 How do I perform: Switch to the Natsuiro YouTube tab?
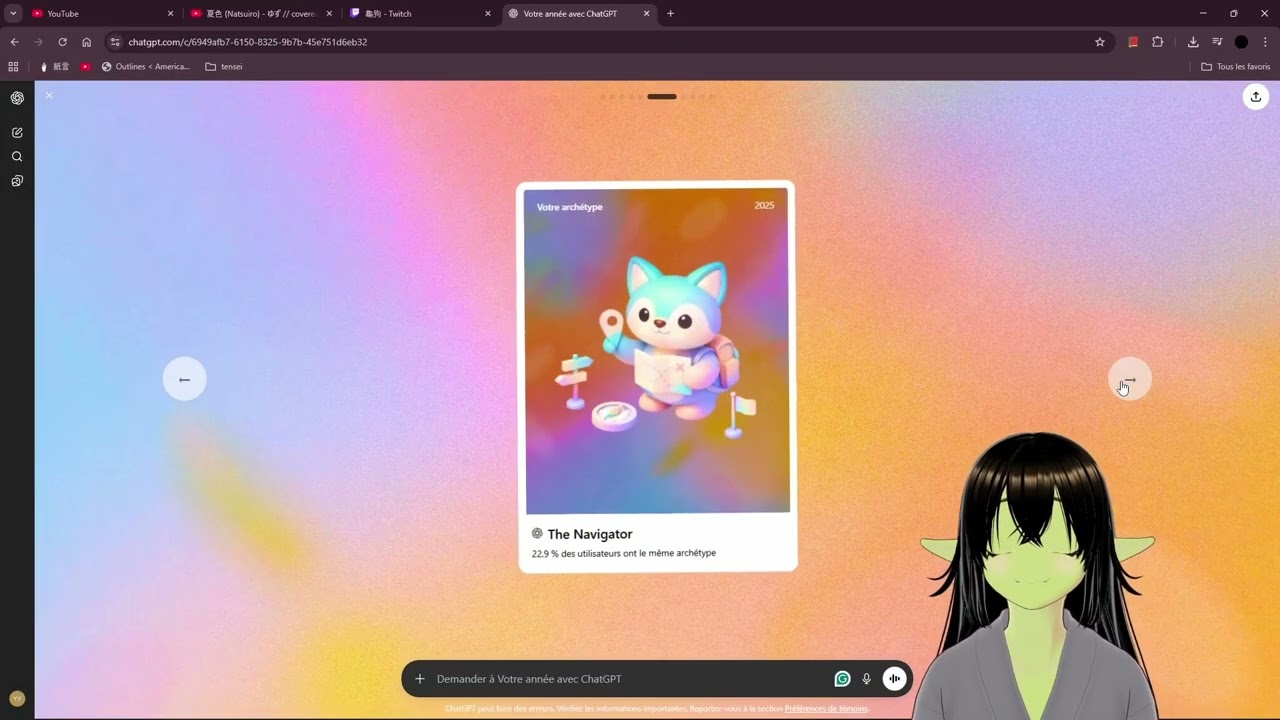[258, 14]
